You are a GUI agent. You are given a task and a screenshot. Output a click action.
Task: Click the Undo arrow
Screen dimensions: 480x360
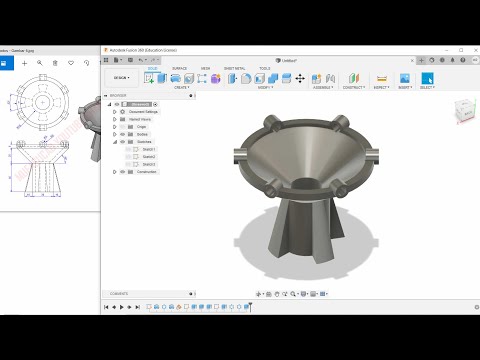coord(141,60)
